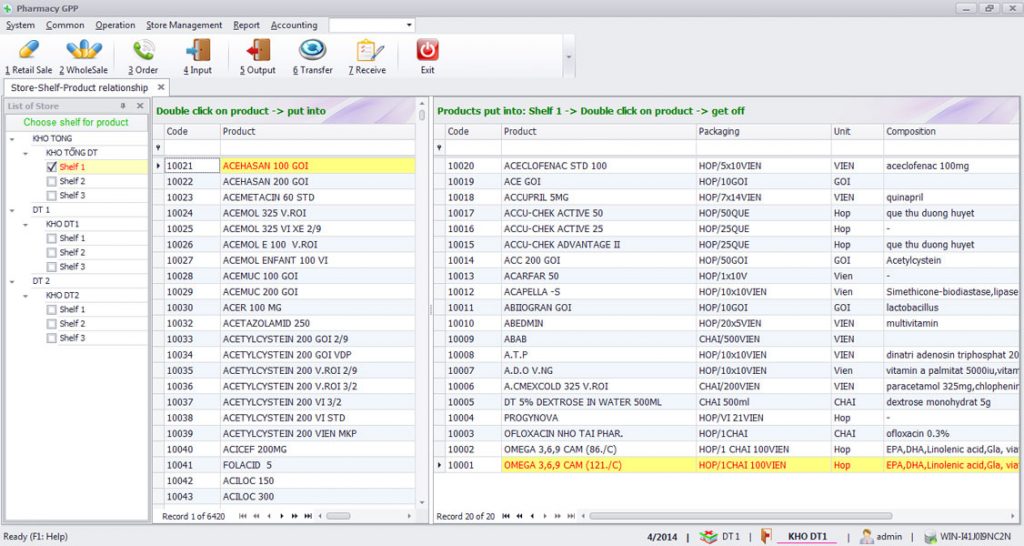
Task: Close the Store-Shelf-Product relationship tab
Action: click(161, 87)
